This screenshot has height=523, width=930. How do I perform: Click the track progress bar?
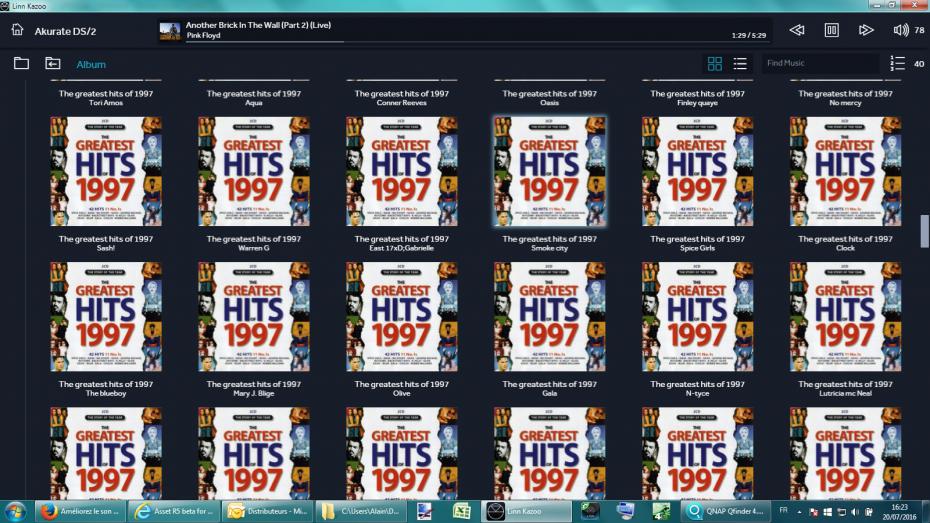pos(264,42)
